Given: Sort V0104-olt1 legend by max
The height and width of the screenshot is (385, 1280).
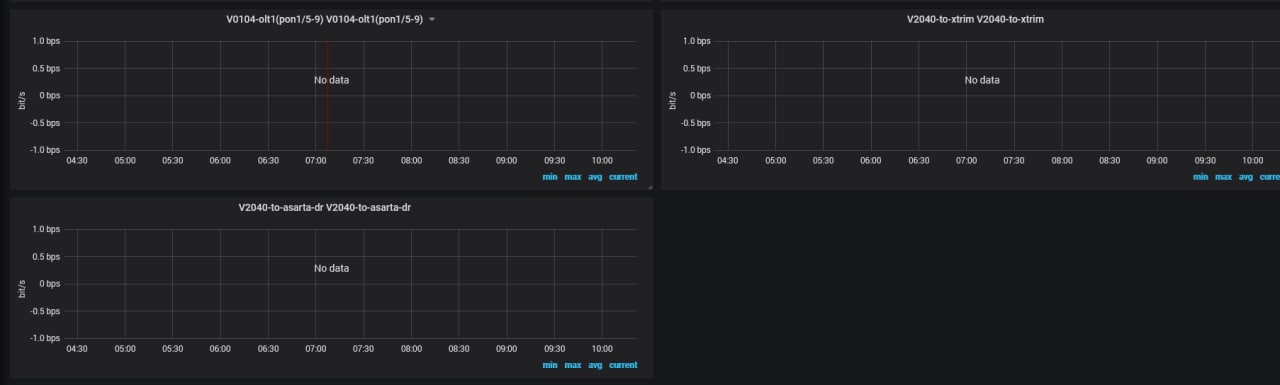Looking at the screenshot, I should point(572,177).
